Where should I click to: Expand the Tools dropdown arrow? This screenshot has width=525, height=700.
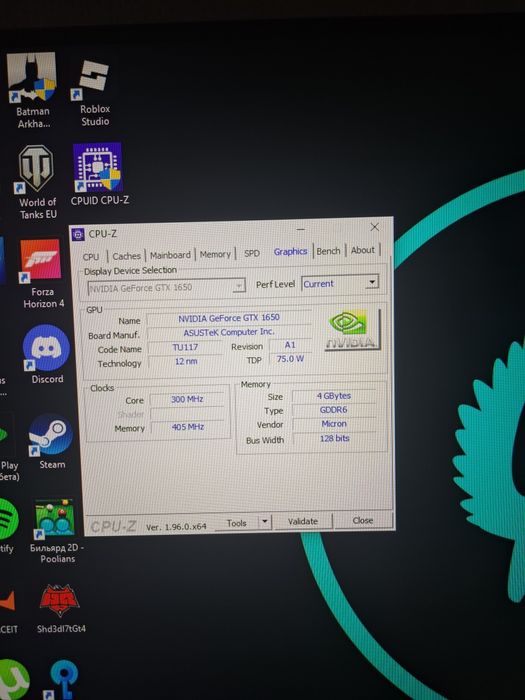click(x=265, y=521)
